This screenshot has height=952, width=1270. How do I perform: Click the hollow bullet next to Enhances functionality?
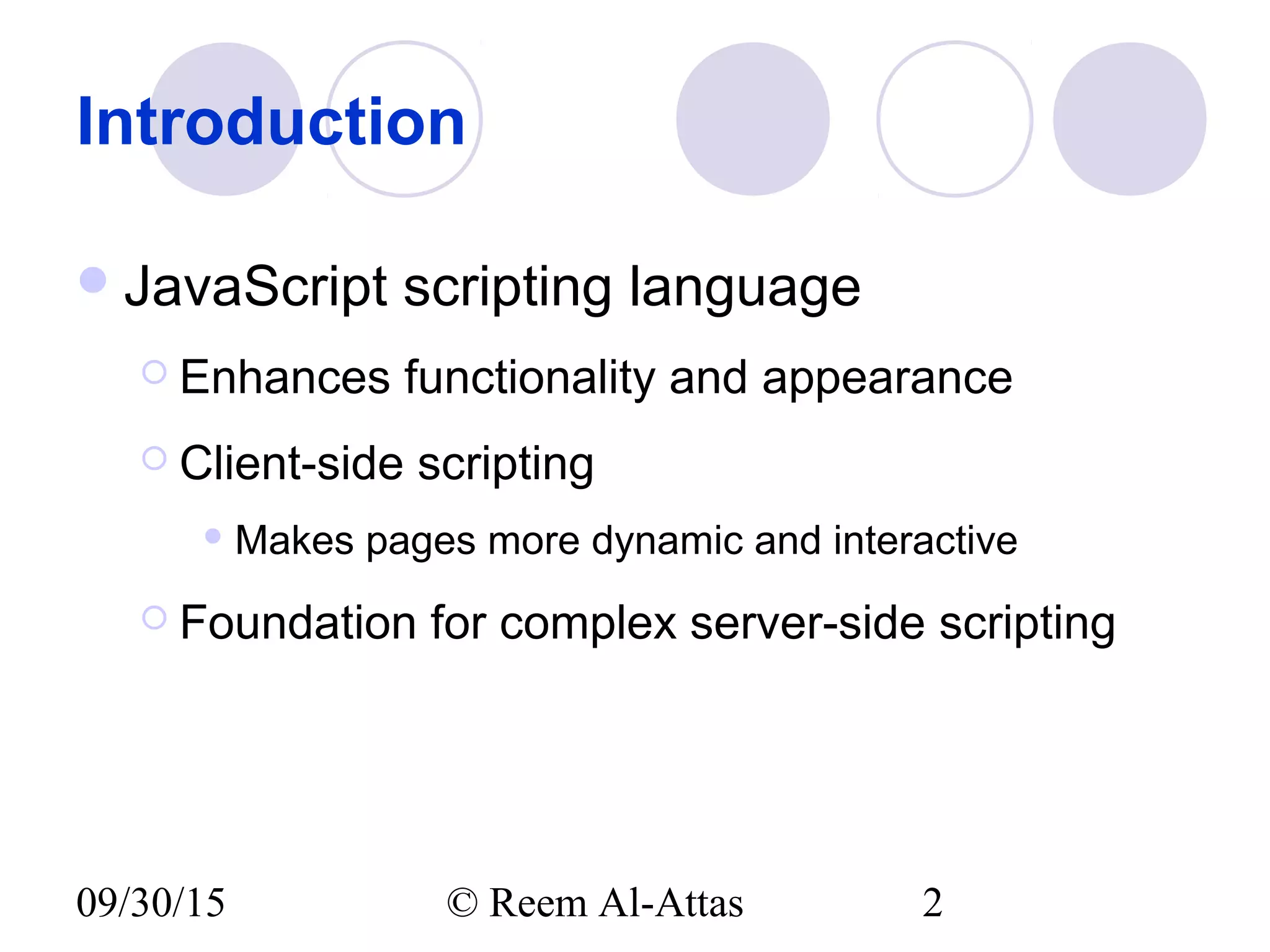[x=154, y=372]
